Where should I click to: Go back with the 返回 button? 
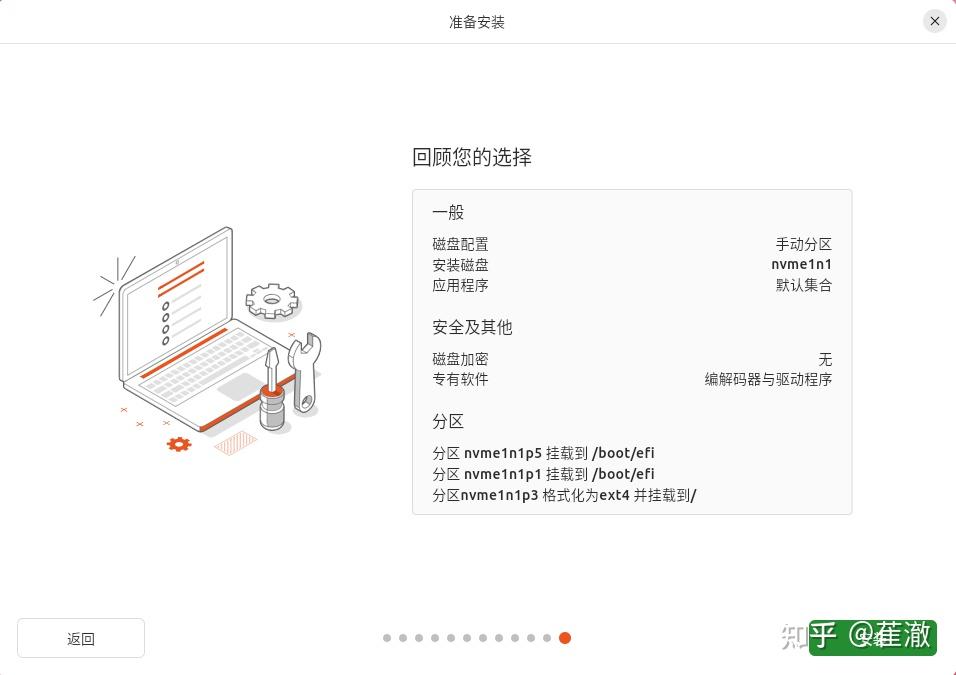tap(81, 638)
